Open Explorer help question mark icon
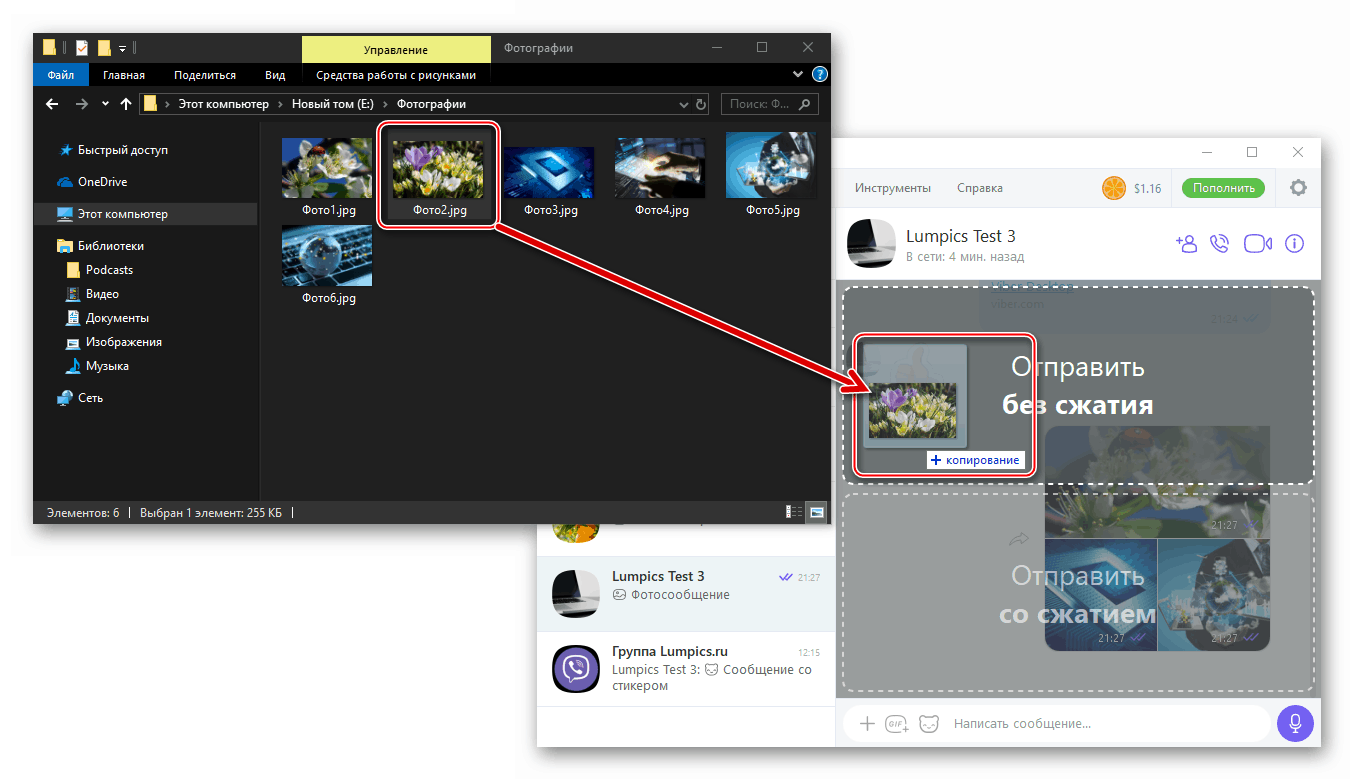Viewport: 1353px width, 779px height. [820, 74]
